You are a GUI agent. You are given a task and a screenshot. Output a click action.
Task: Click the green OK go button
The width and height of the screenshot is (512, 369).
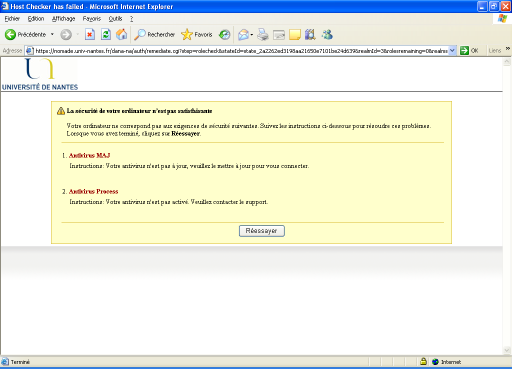coord(469,51)
